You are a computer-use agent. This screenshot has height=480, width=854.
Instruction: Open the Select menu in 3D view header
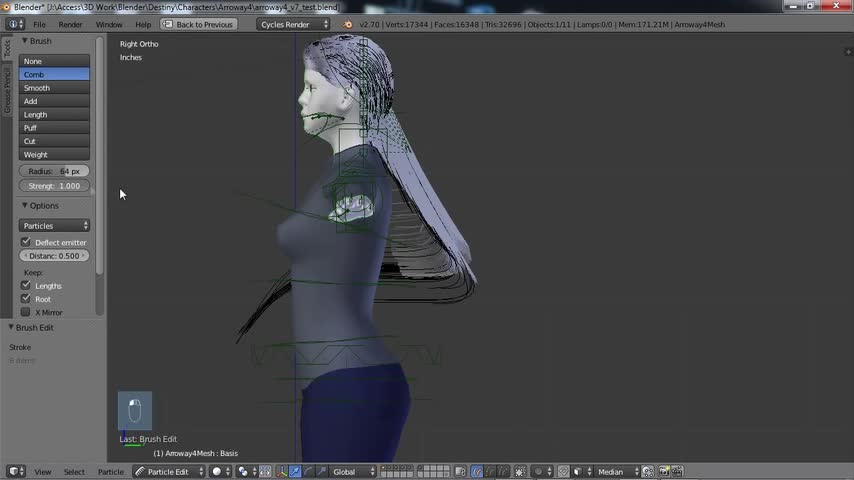tap(74, 472)
